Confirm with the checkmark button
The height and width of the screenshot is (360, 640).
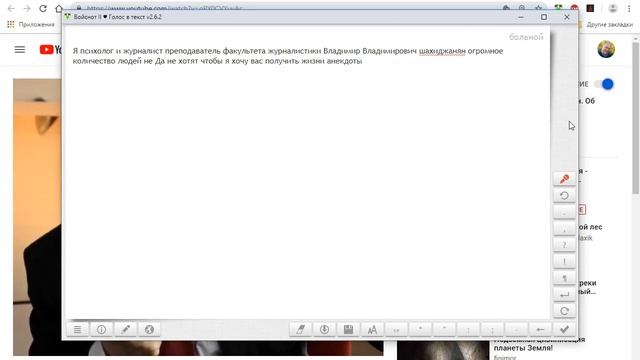564,329
